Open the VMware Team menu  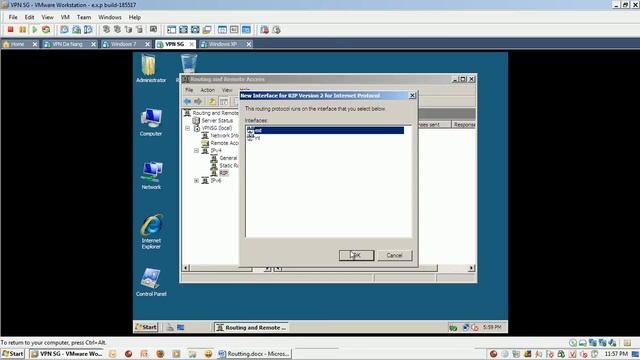coord(84,17)
